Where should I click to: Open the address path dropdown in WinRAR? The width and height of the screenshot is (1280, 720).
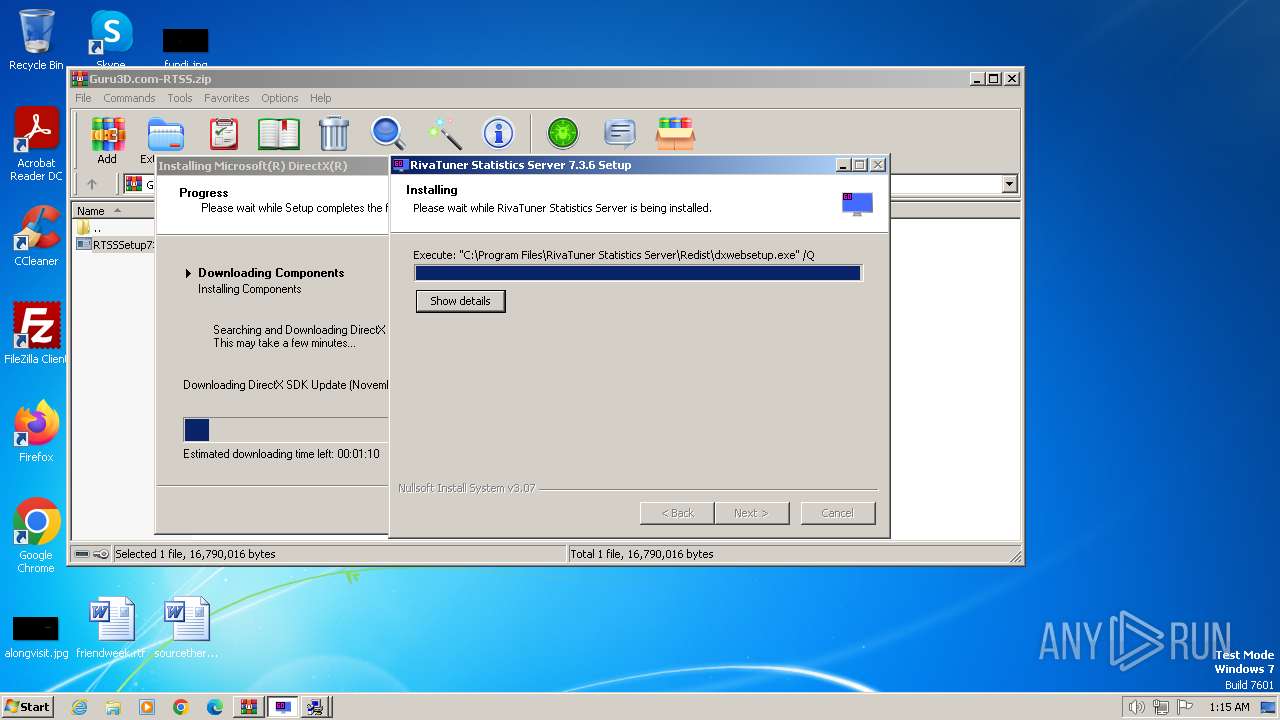[x=1009, y=184]
